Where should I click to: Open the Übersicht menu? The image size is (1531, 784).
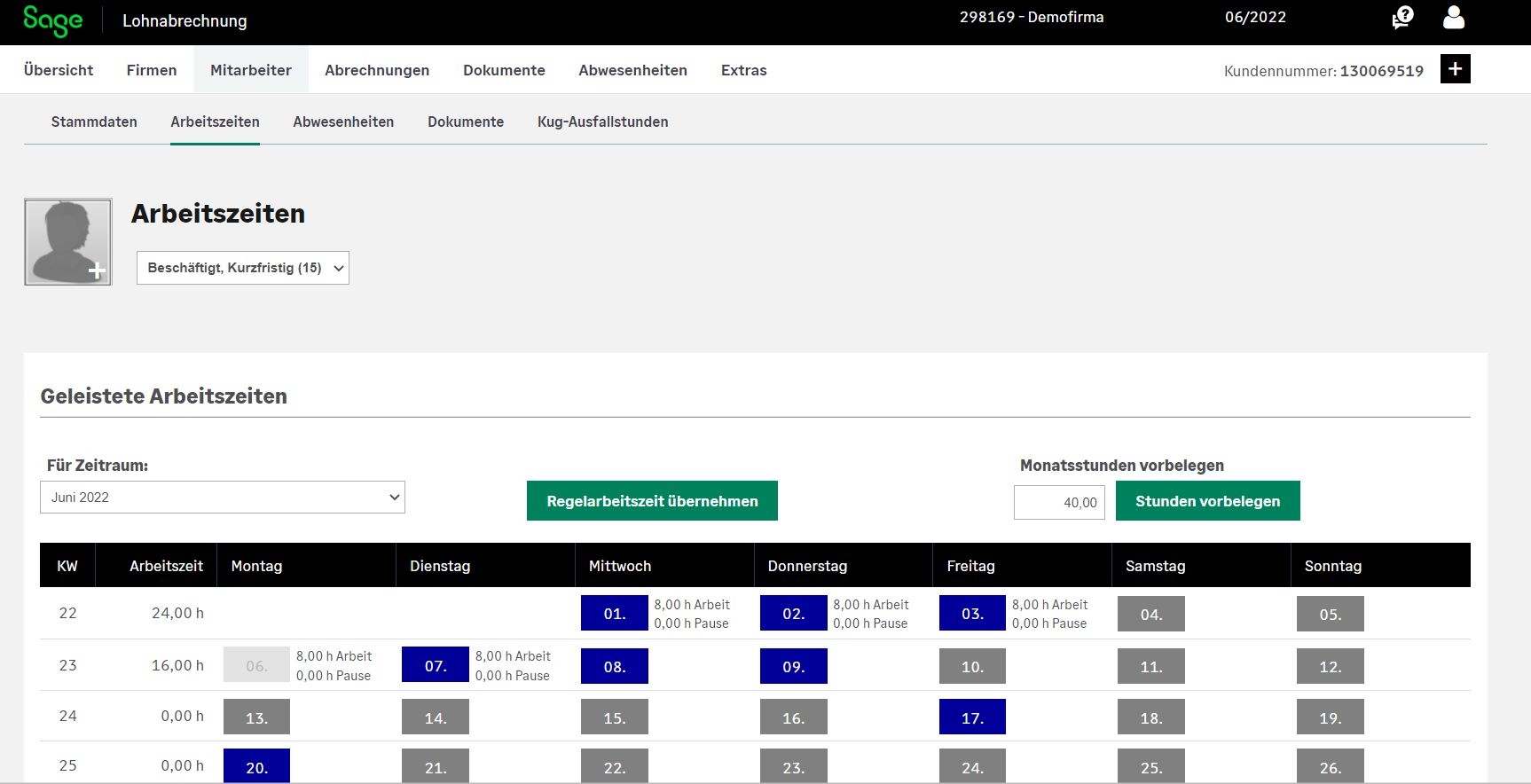point(59,70)
